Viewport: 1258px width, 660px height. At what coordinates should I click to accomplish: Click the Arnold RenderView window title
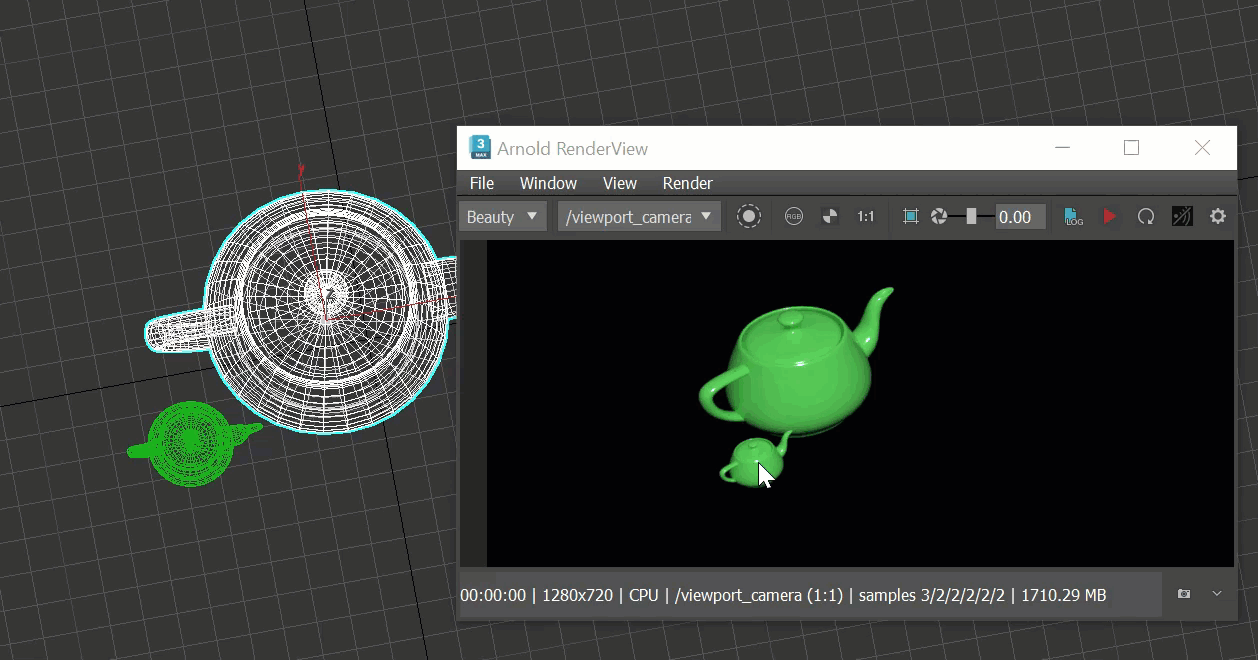click(573, 149)
